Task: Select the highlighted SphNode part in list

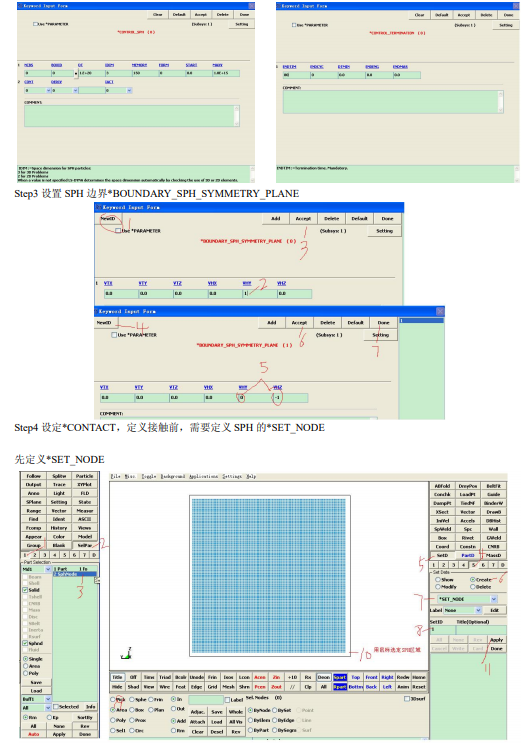Action: [x=75, y=574]
